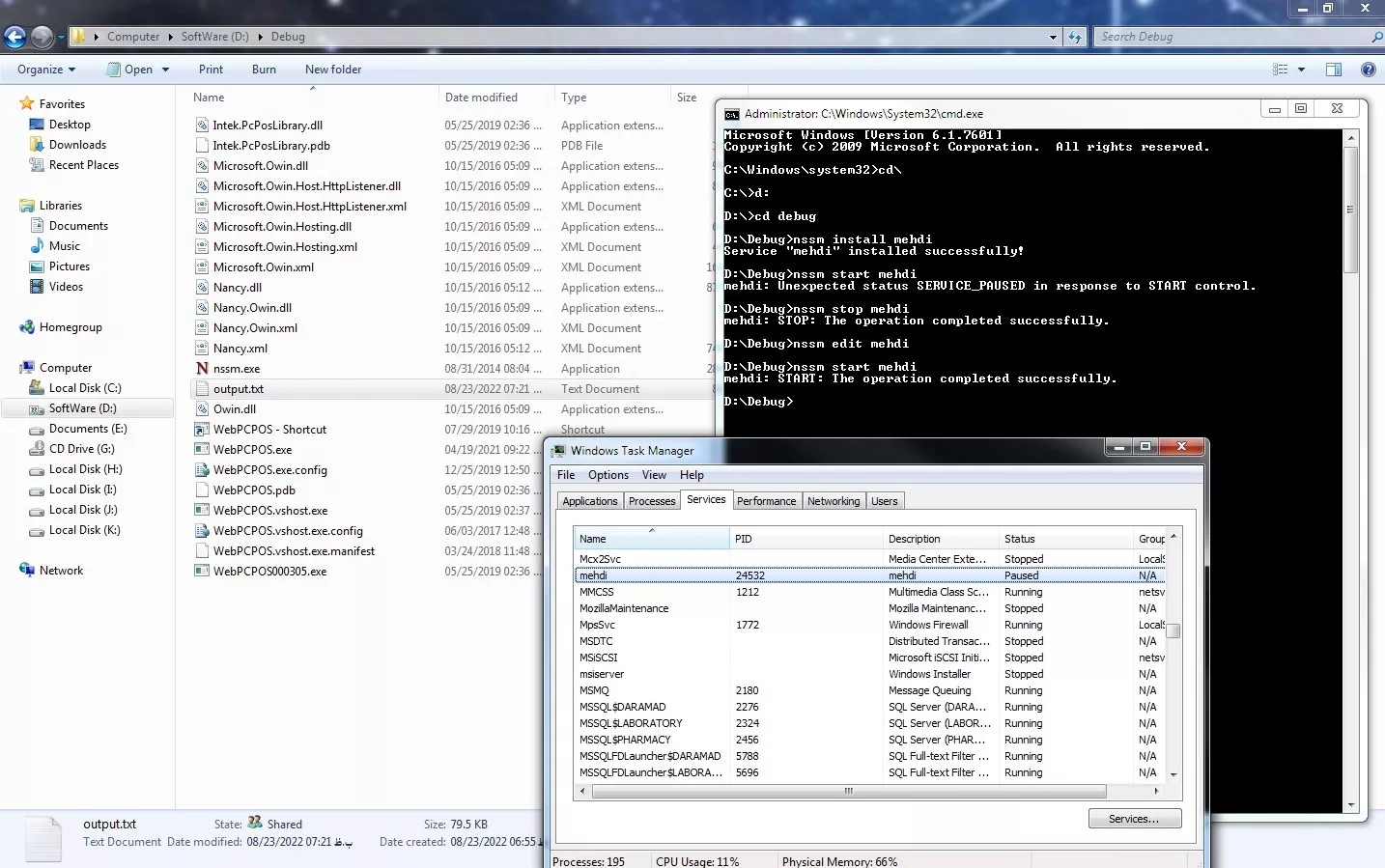Click the search magnifier icon
1385x868 pixels.
(1376, 37)
